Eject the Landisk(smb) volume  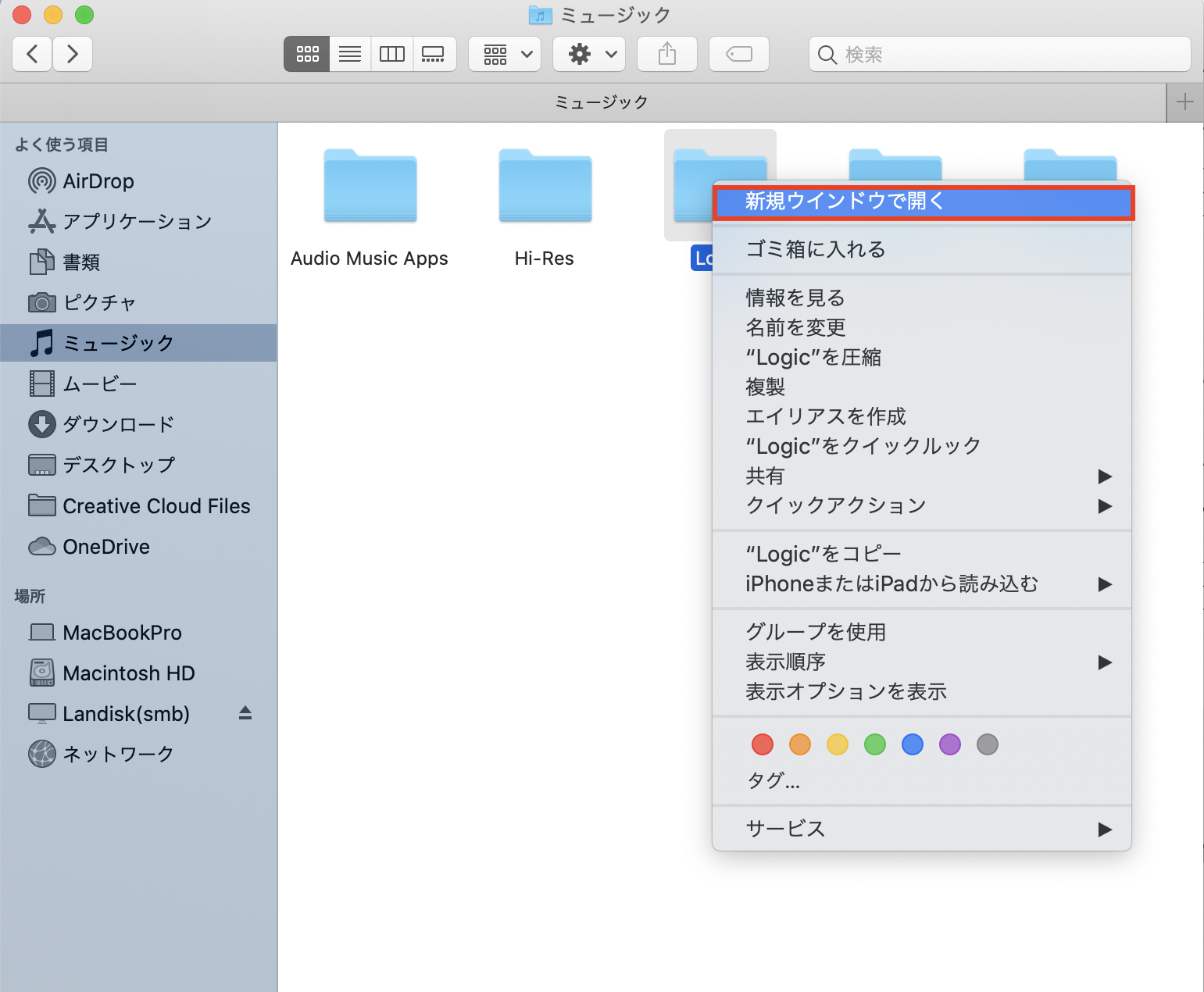pos(245,713)
